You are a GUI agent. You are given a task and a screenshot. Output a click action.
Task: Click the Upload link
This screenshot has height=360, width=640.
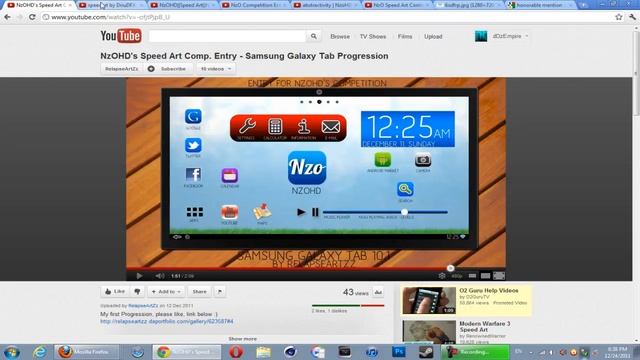433,36
